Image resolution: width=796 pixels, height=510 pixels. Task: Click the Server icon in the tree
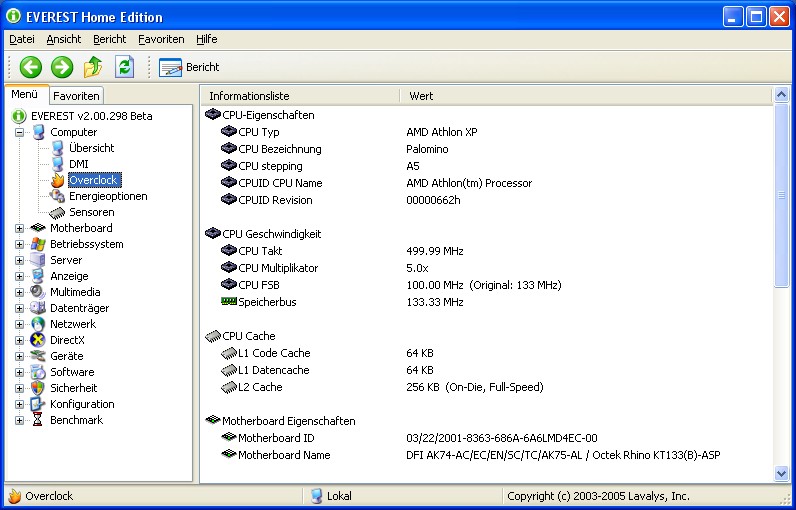pos(38,260)
